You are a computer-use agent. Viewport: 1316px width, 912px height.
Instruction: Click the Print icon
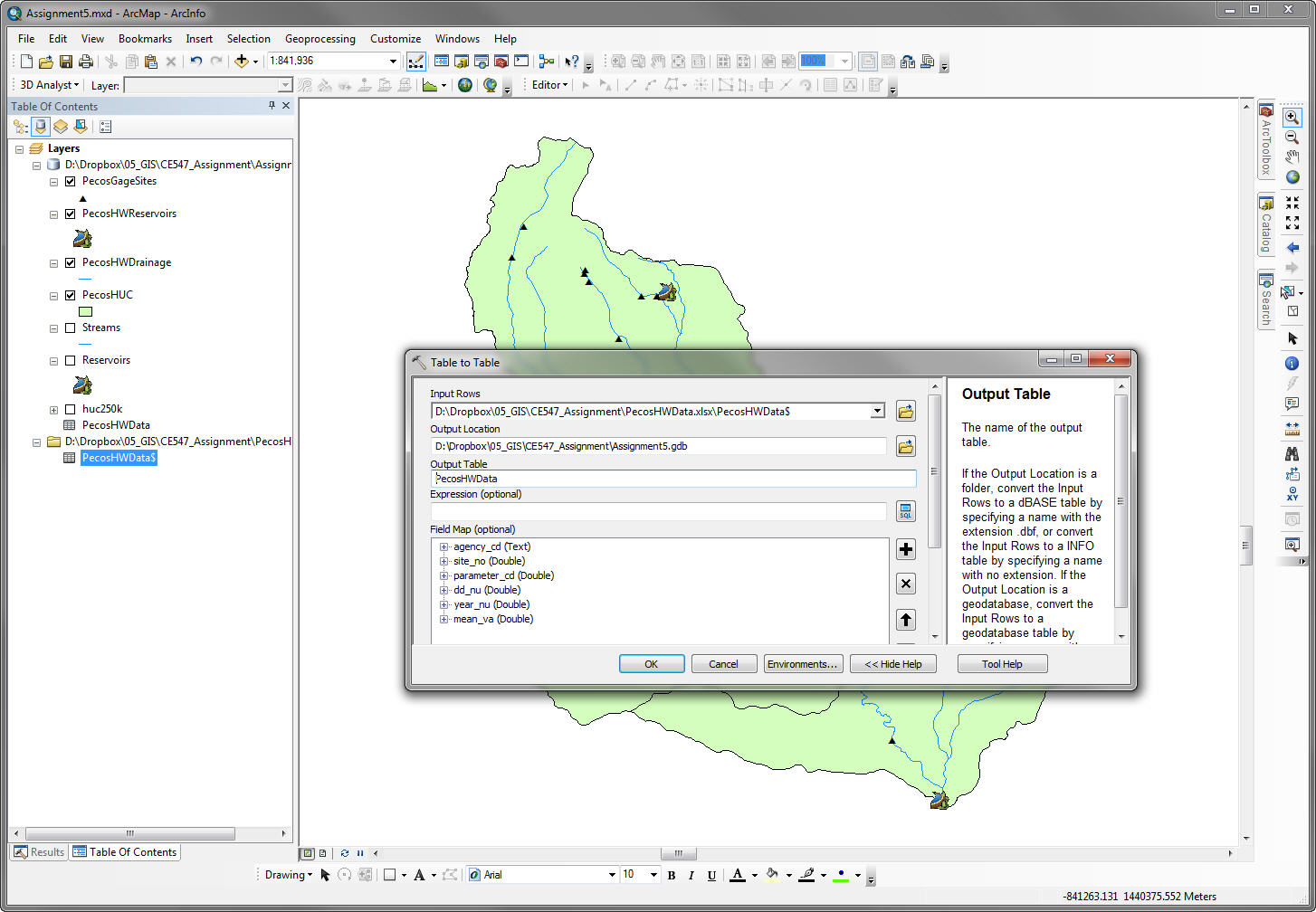point(86,62)
